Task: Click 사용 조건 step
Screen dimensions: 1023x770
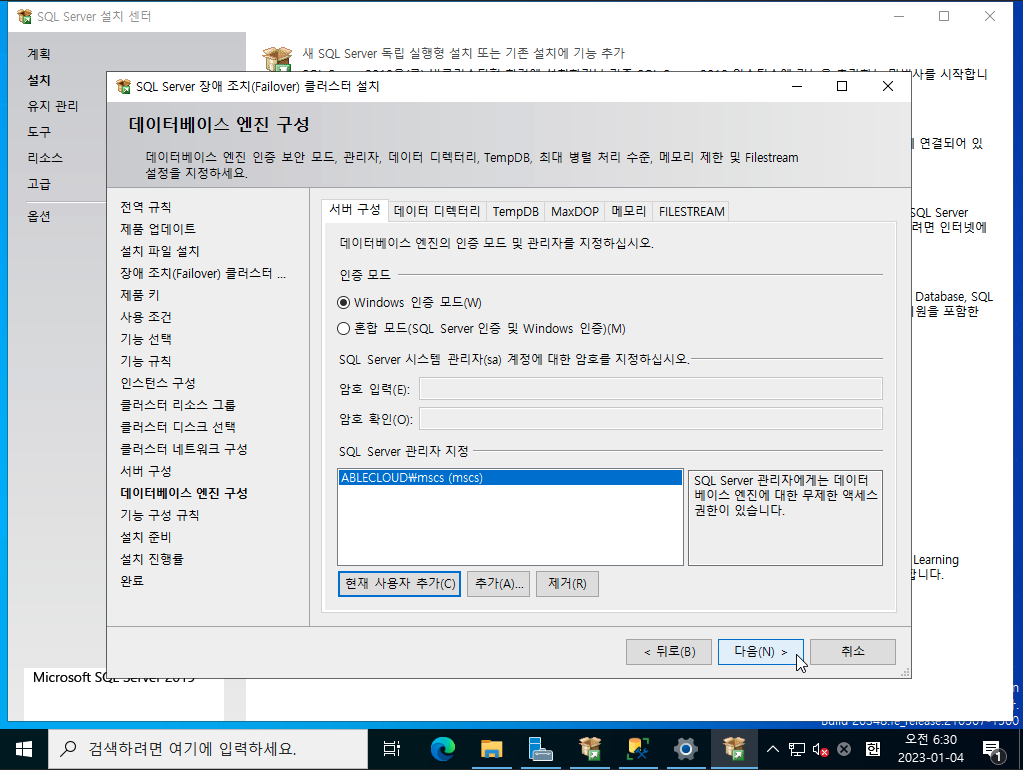Action: pos(145,317)
